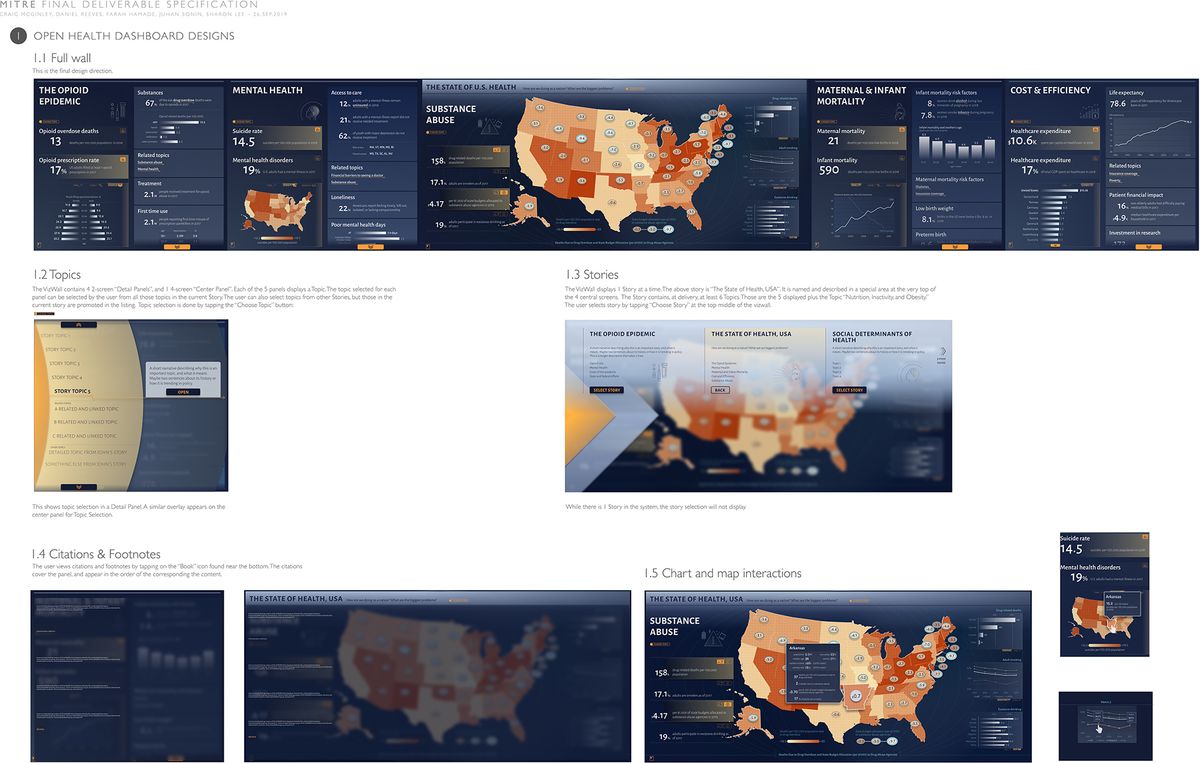Open the Substance abuse related topic link

[344, 182]
